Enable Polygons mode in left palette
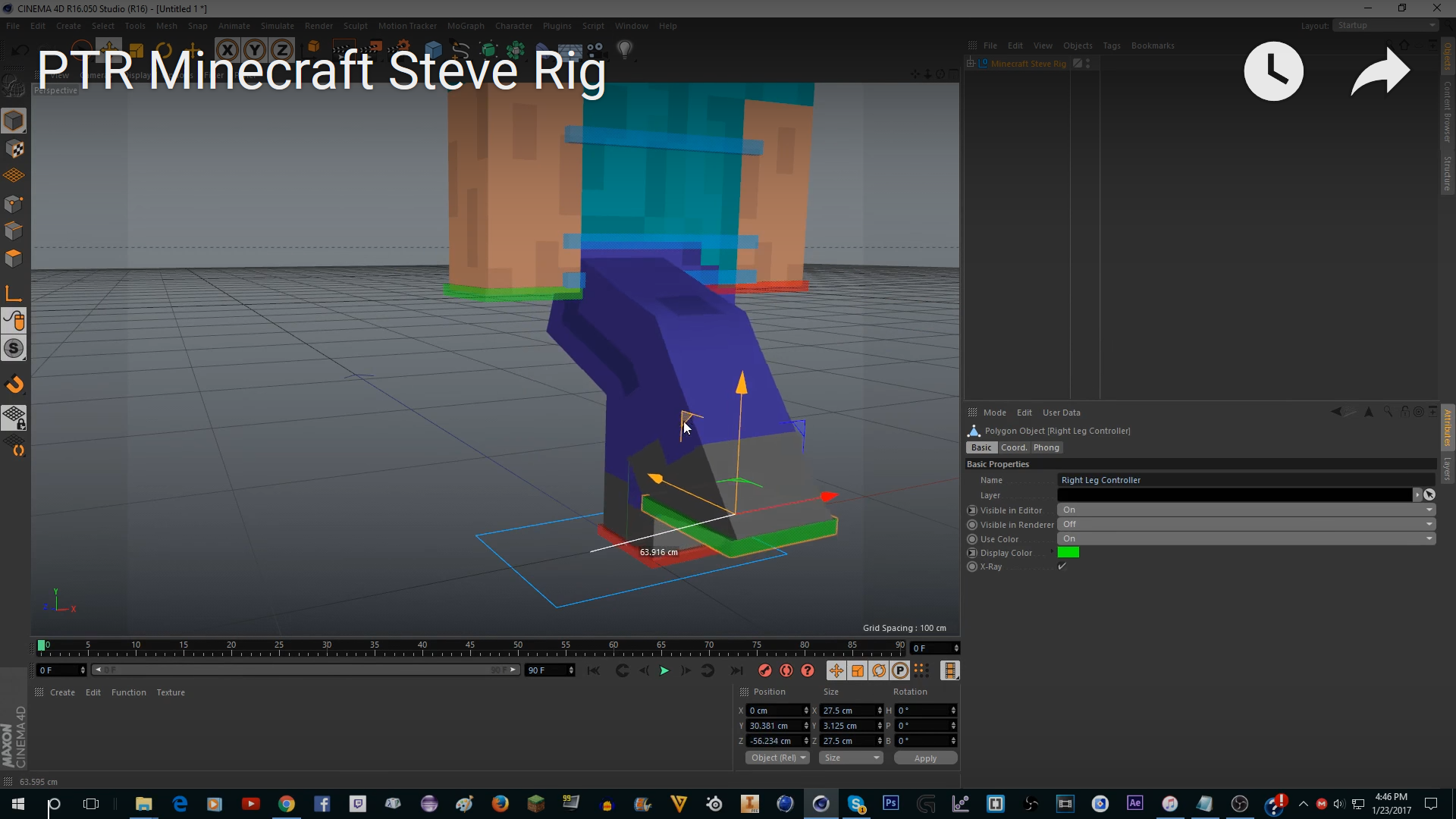 (x=14, y=258)
